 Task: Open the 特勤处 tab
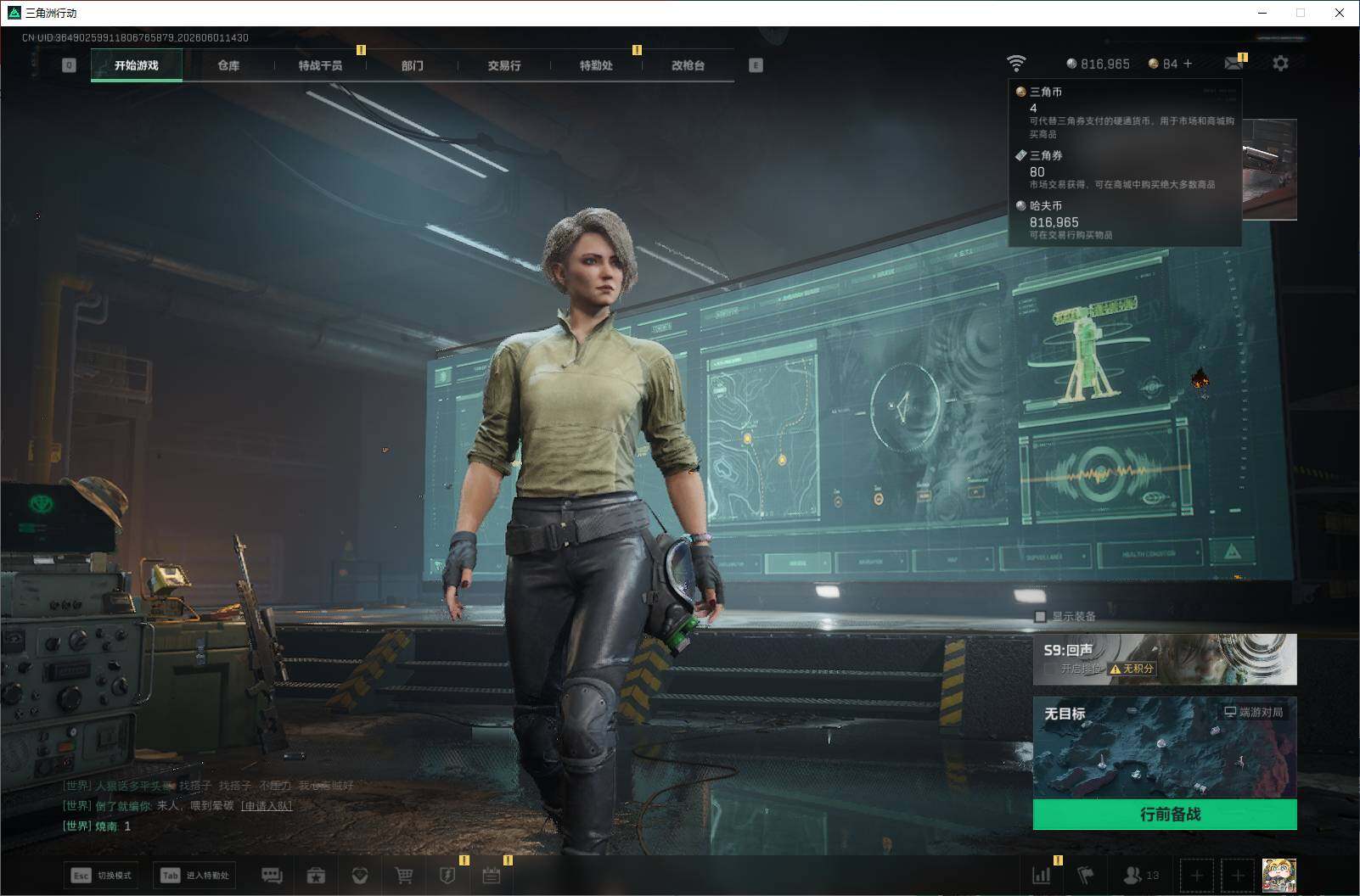[596, 65]
